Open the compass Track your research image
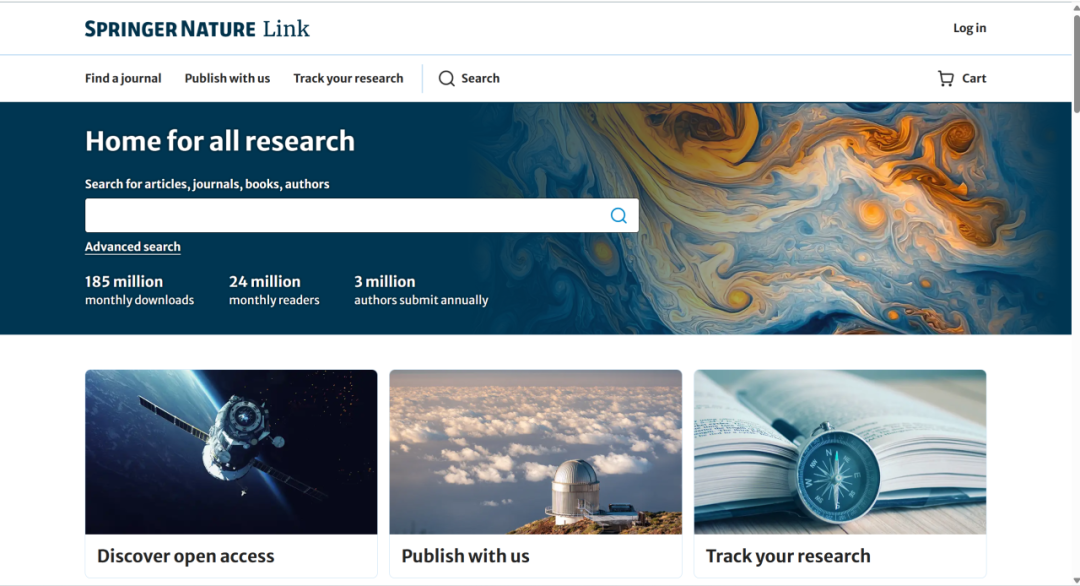The height and width of the screenshot is (586, 1080). [840, 452]
